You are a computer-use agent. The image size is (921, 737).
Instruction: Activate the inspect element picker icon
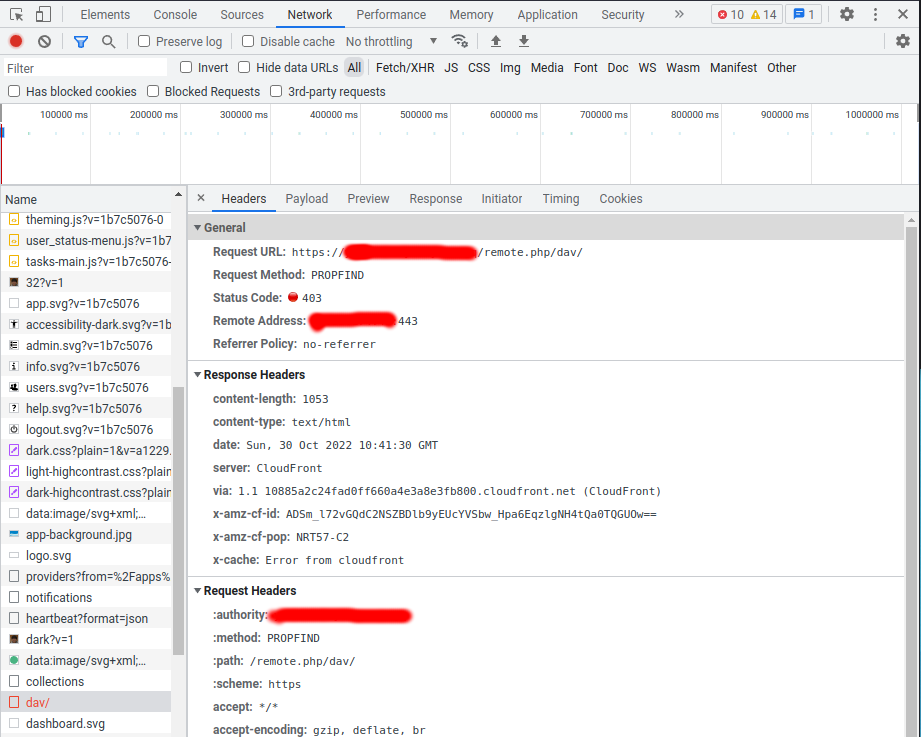[x=16, y=15]
